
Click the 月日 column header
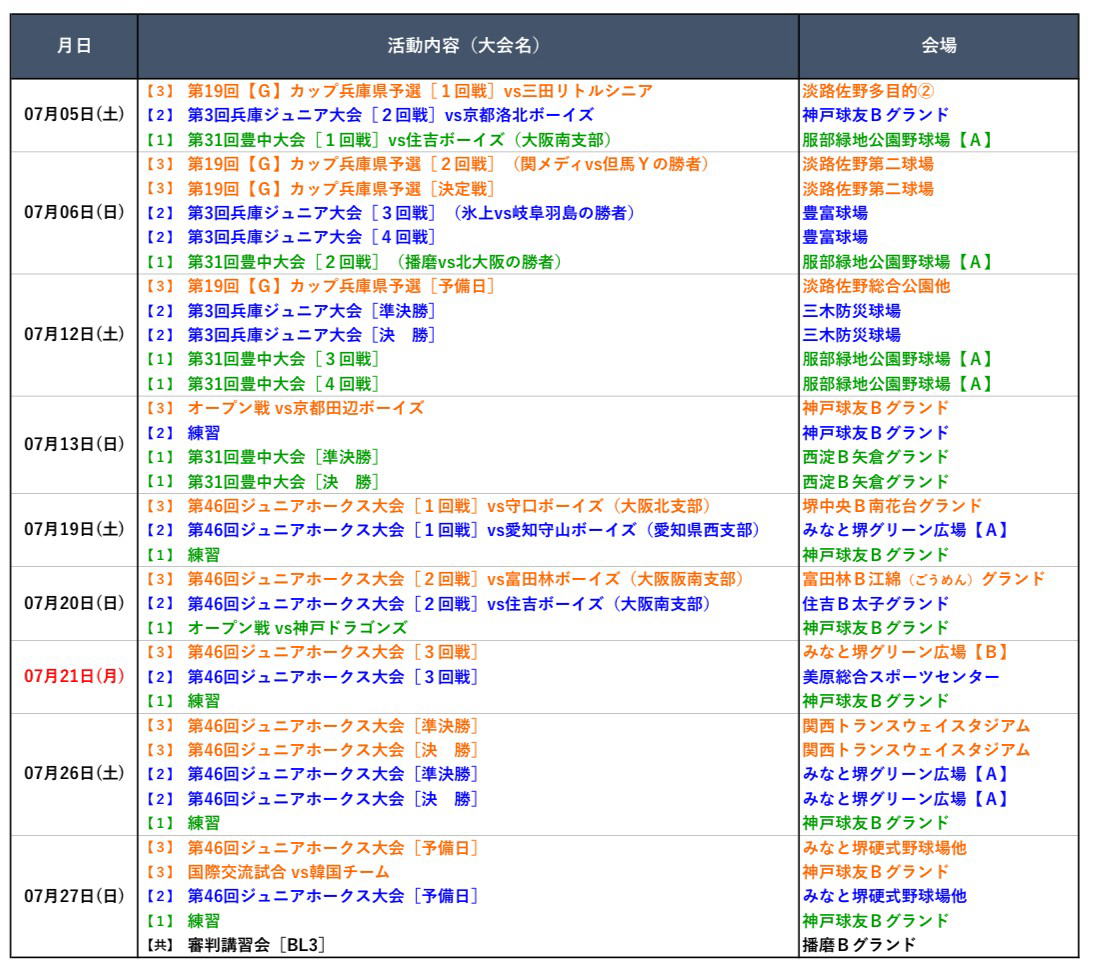pyautogui.click(x=74, y=46)
